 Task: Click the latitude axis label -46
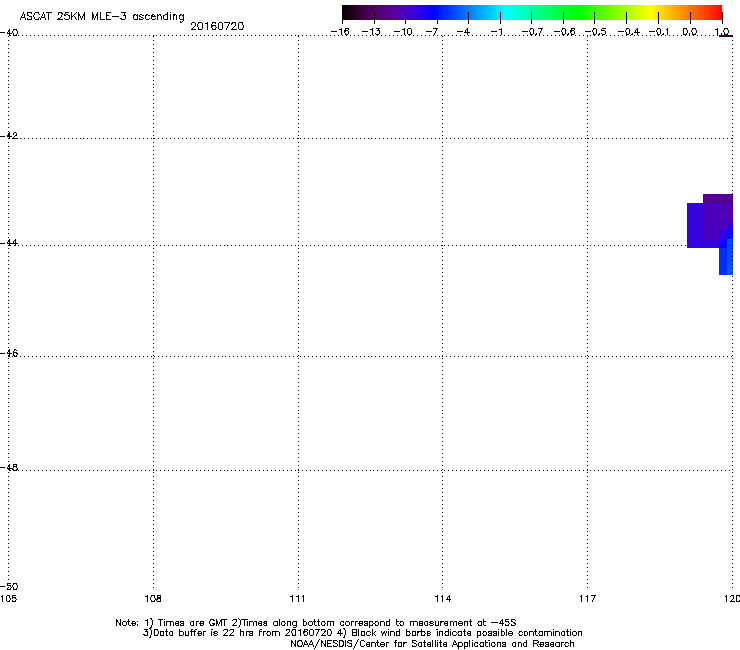[9, 353]
